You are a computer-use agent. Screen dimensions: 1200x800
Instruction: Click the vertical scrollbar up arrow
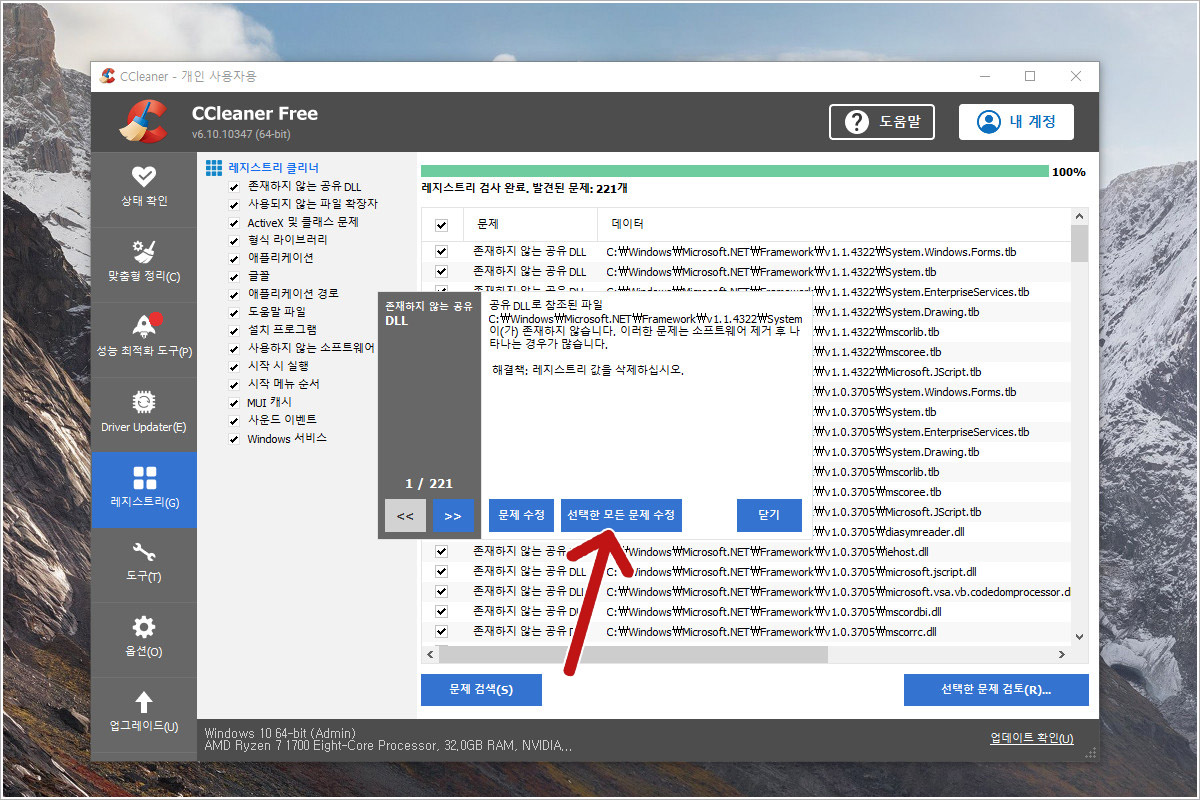pyautogui.click(x=1079, y=215)
